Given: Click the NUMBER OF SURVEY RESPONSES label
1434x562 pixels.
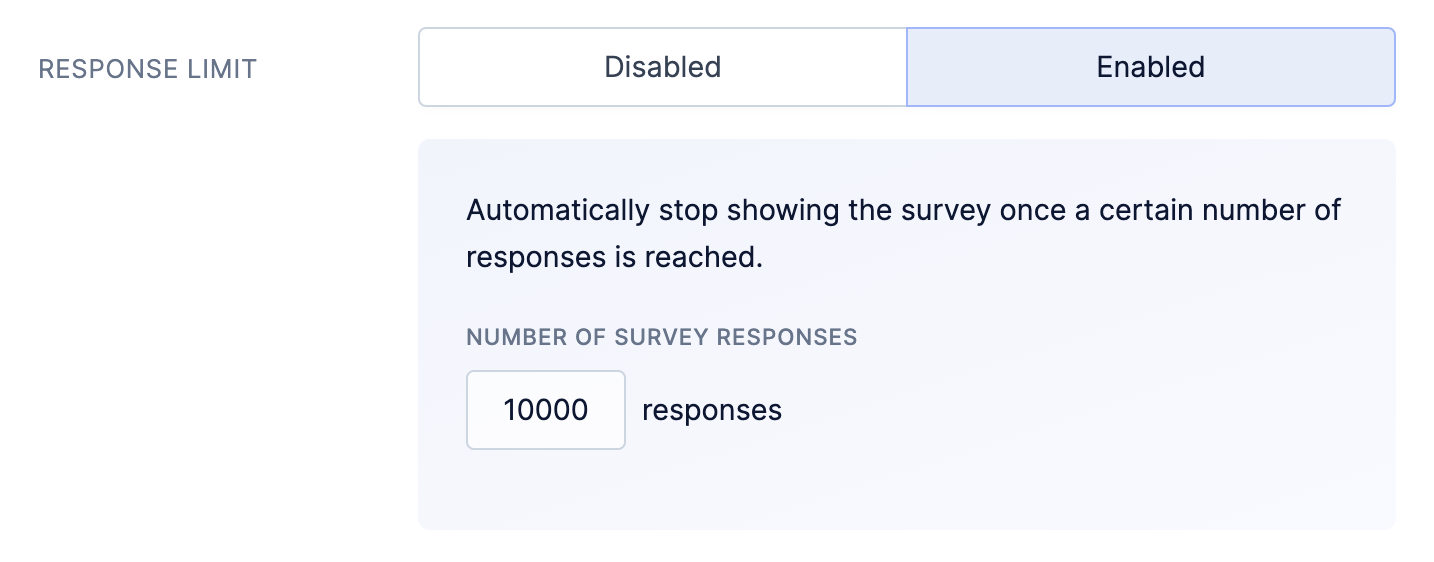Looking at the screenshot, I should tap(662, 337).
